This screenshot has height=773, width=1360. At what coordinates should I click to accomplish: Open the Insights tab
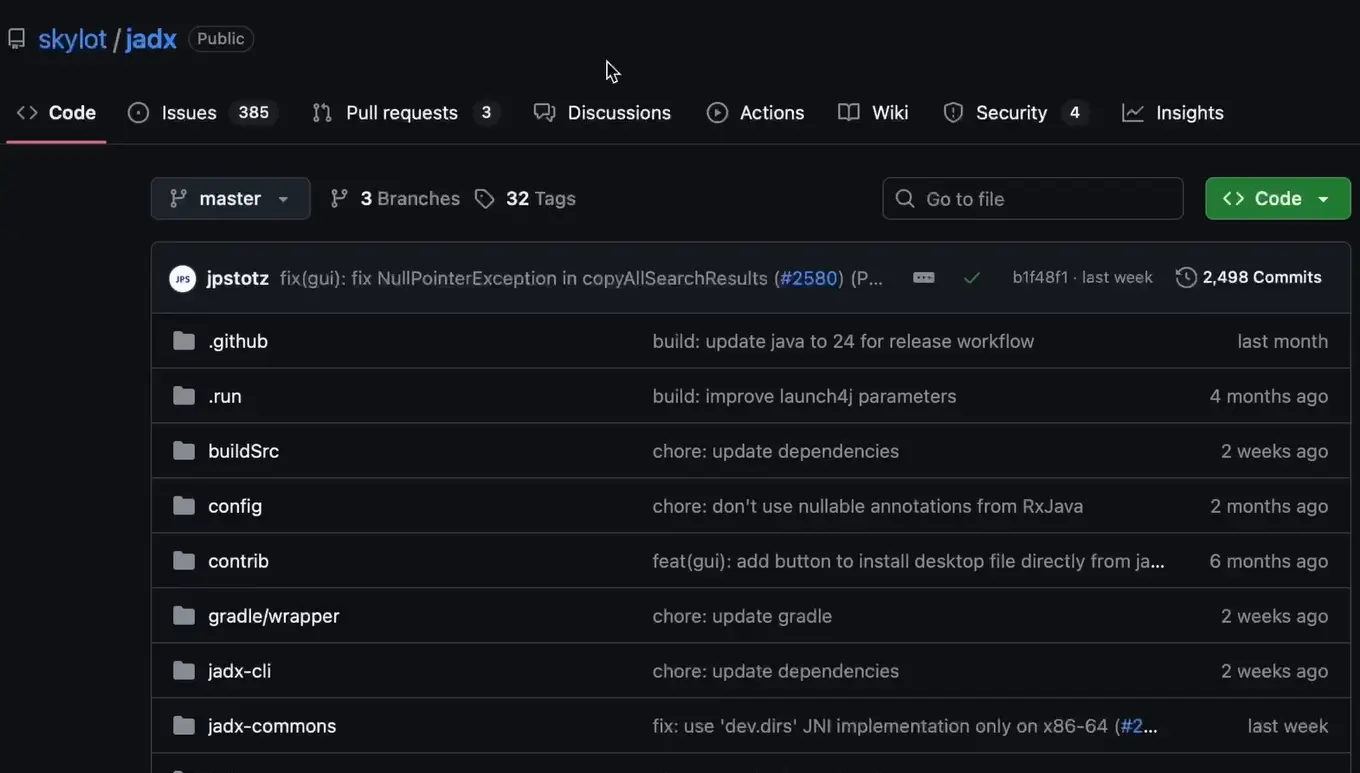tap(1173, 113)
